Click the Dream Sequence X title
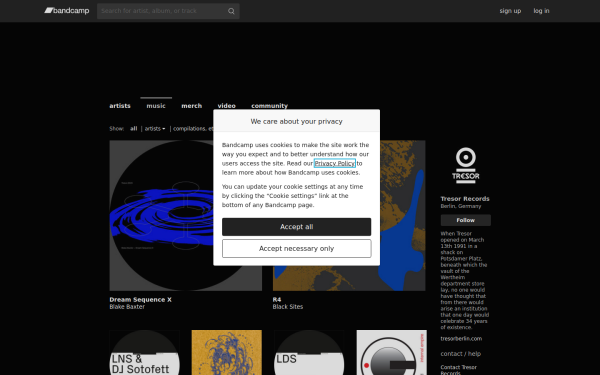 pyautogui.click(x=140, y=300)
